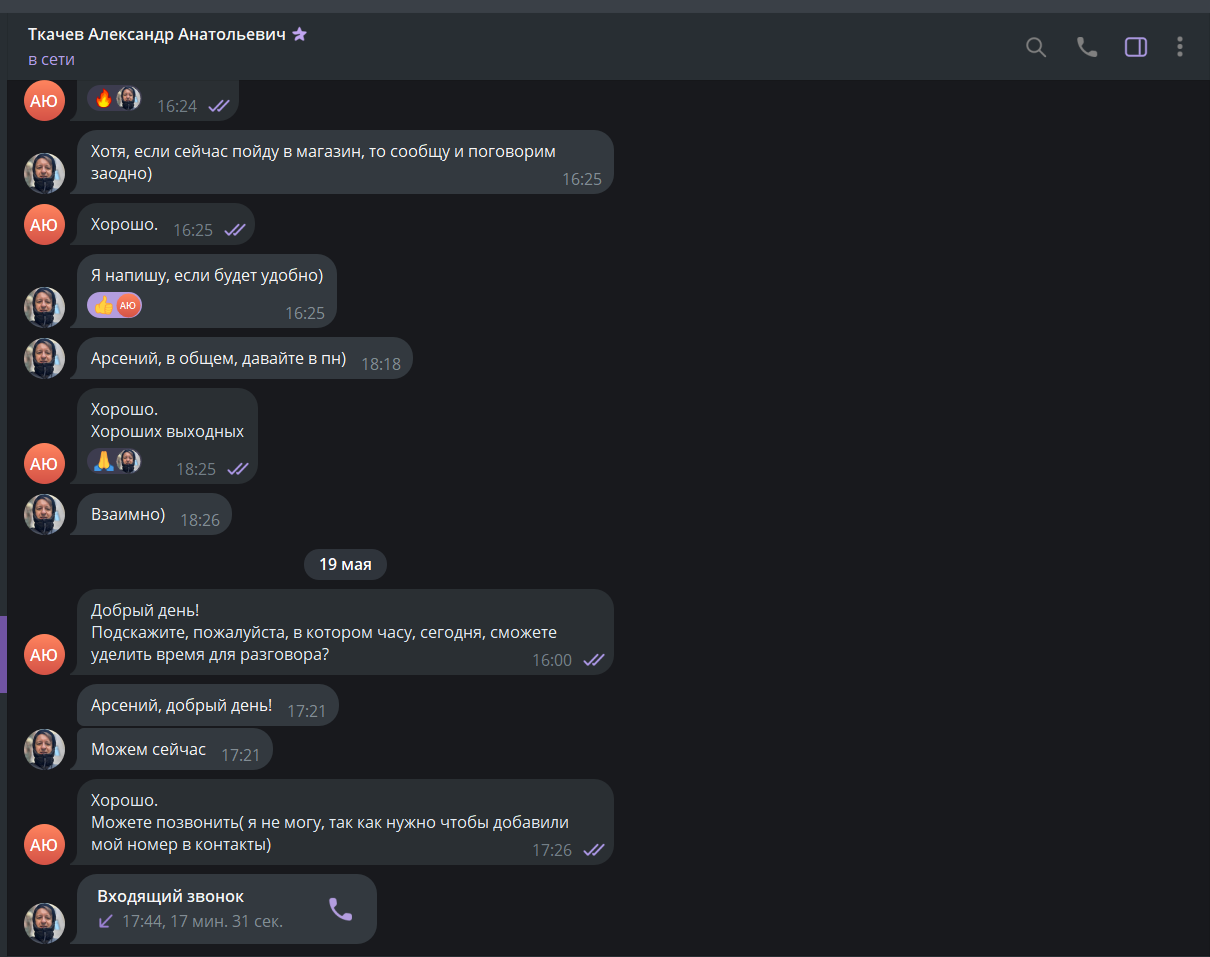Click the 'Можем сейчас' message bubble
1210x957 pixels.
[x=175, y=750]
